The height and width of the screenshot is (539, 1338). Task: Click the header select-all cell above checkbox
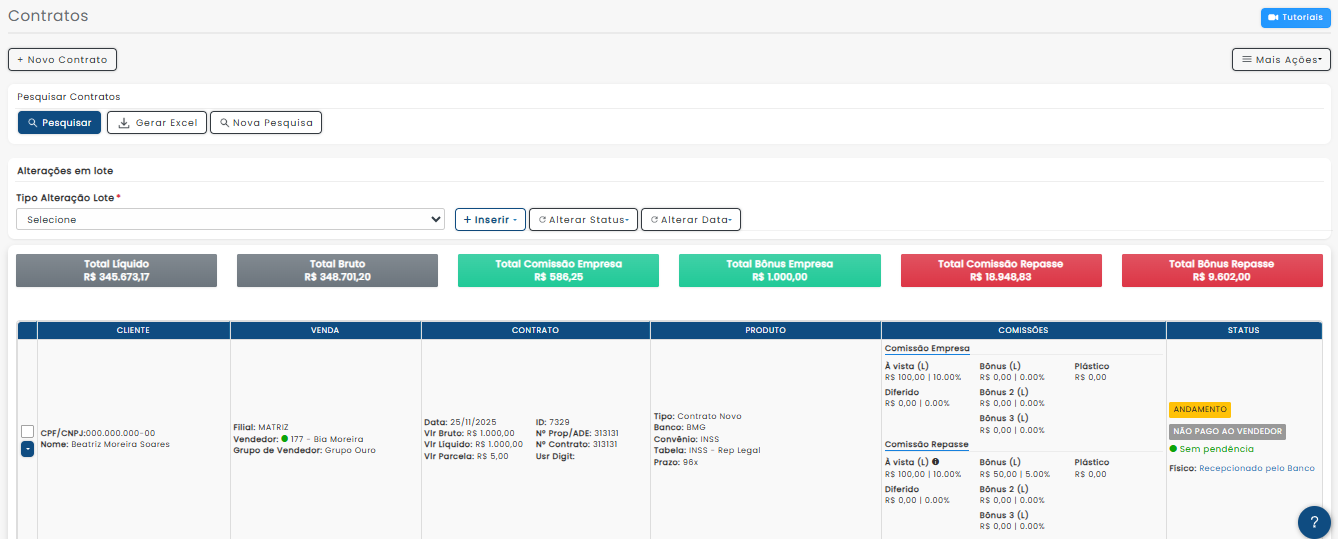click(x=28, y=330)
